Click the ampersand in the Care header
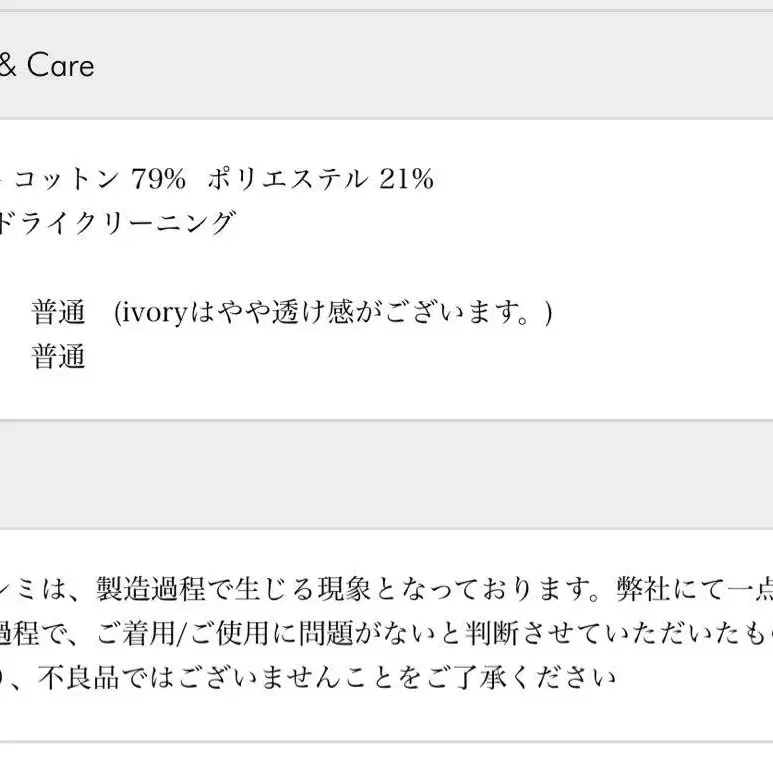 pos(8,66)
